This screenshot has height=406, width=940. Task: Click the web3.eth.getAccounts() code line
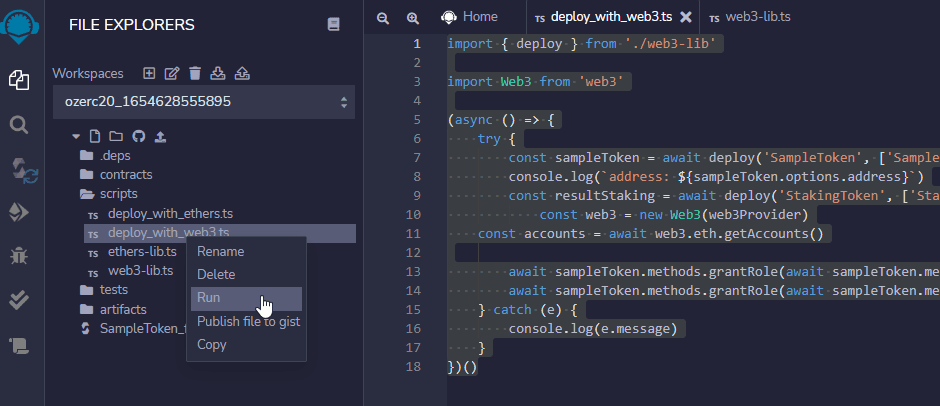tap(650, 233)
